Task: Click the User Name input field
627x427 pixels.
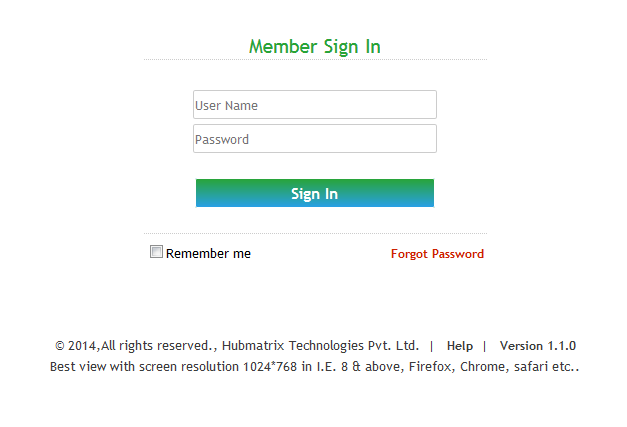Action: tap(314, 105)
